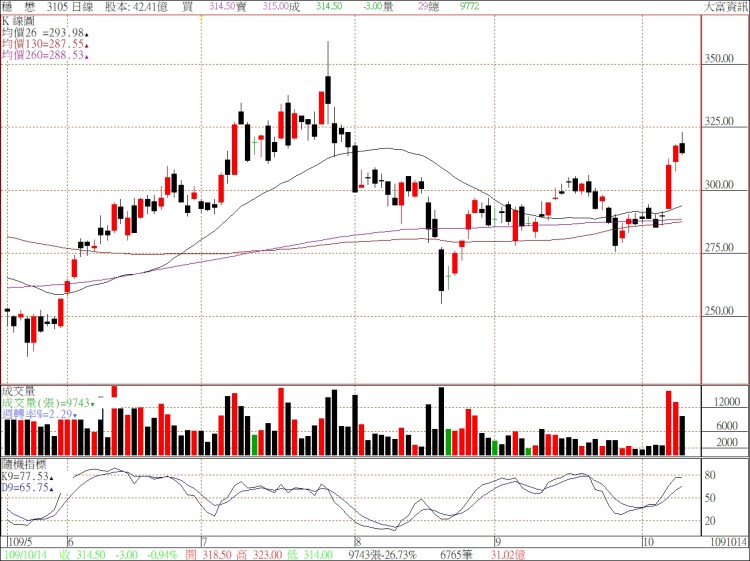
Task: Select the 成交量 volume panel title
Action: 17,392
